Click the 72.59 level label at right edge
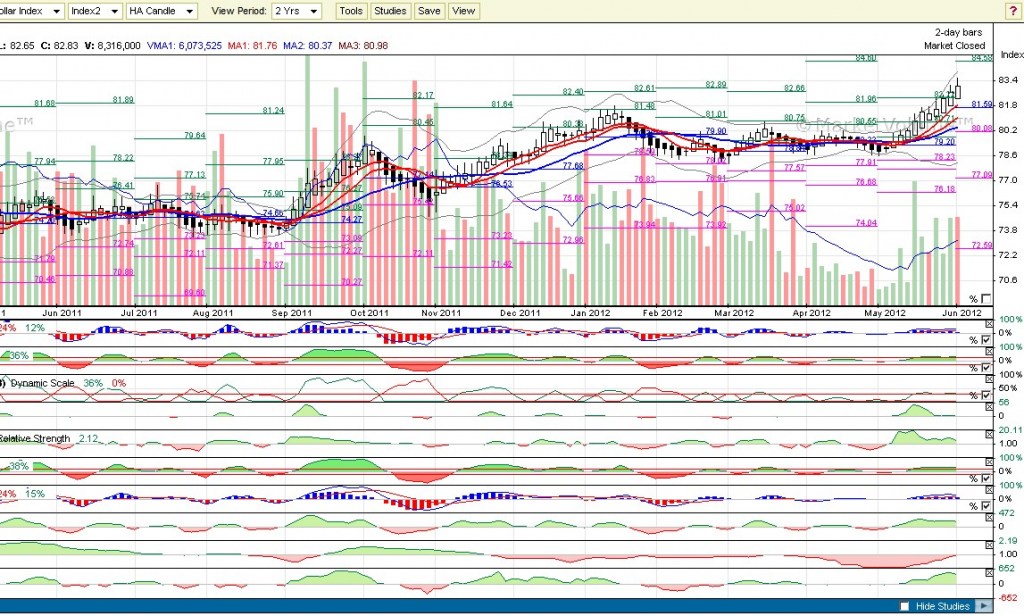 point(982,245)
